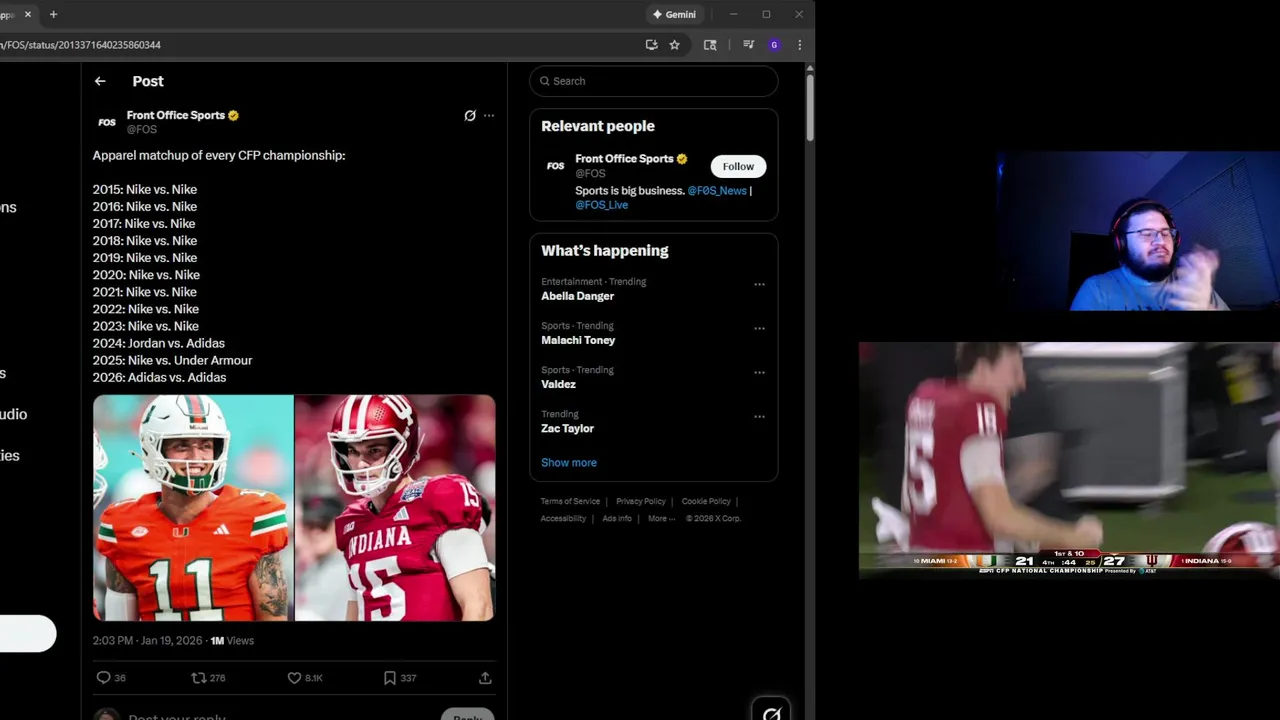Open the purple G profile avatar

pyautogui.click(x=774, y=45)
